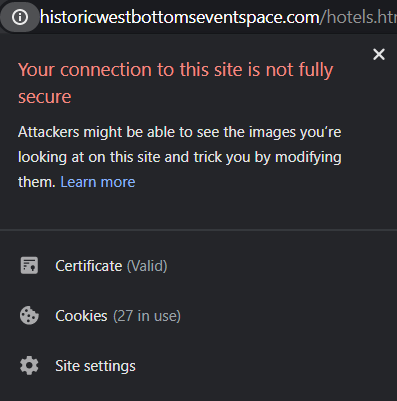Click the historicwestbottomseventspace.com domain in address bar
Viewport: 397px width, 401px height.
[x=179, y=17]
